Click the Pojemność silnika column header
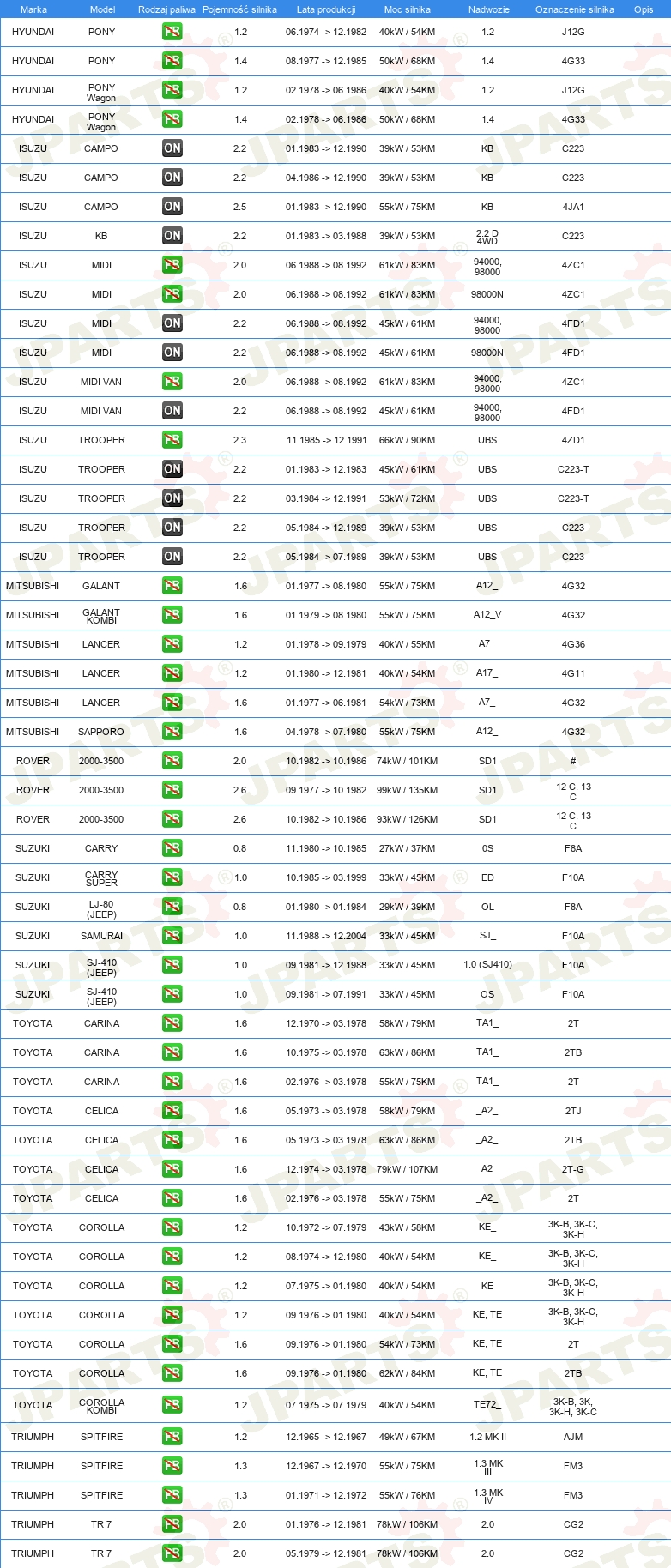This screenshot has width=671, height=1568. coord(239,9)
